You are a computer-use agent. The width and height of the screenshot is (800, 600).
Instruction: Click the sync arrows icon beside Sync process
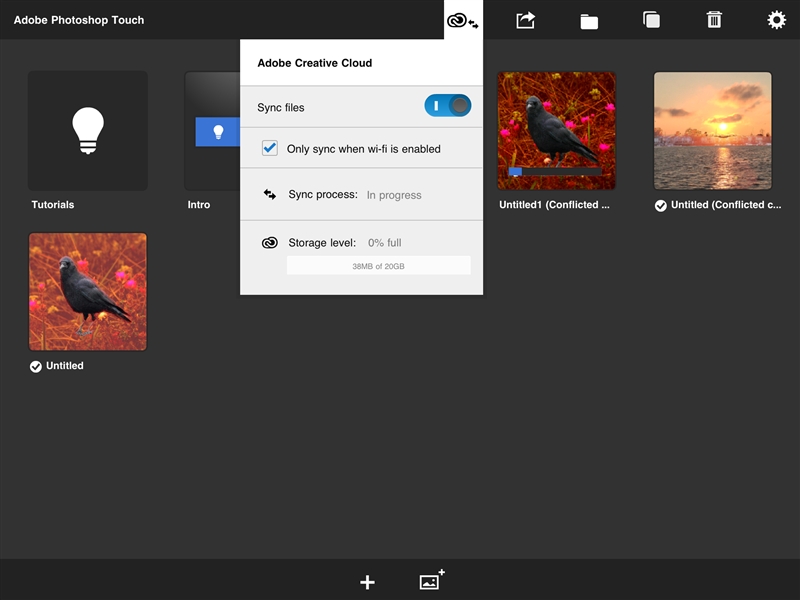click(x=270, y=194)
